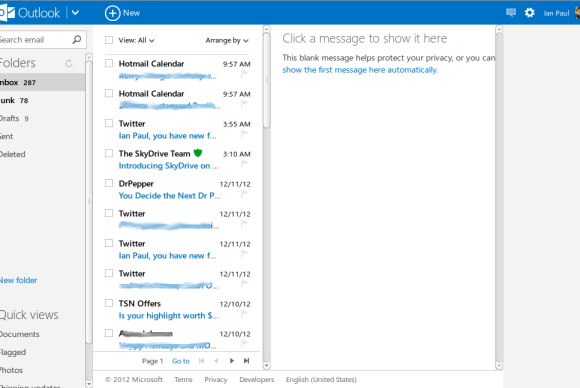Screen dimensions: 580x388
Task: Open the settings gear icon
Action: coord(530,13)
